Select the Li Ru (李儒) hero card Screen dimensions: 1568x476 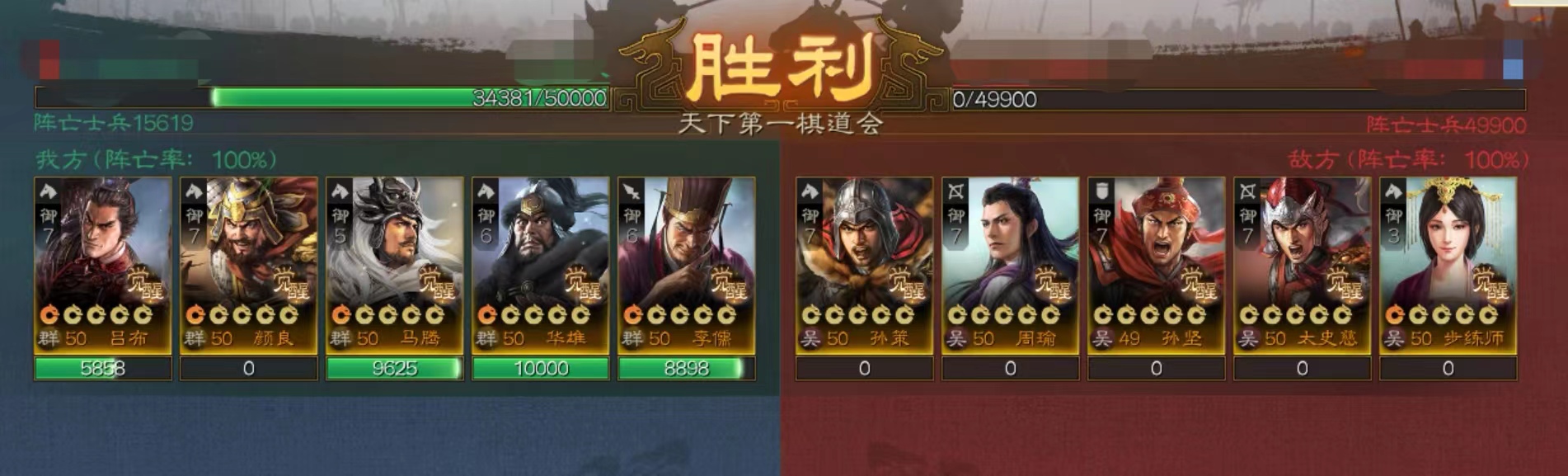pos(687,266)
